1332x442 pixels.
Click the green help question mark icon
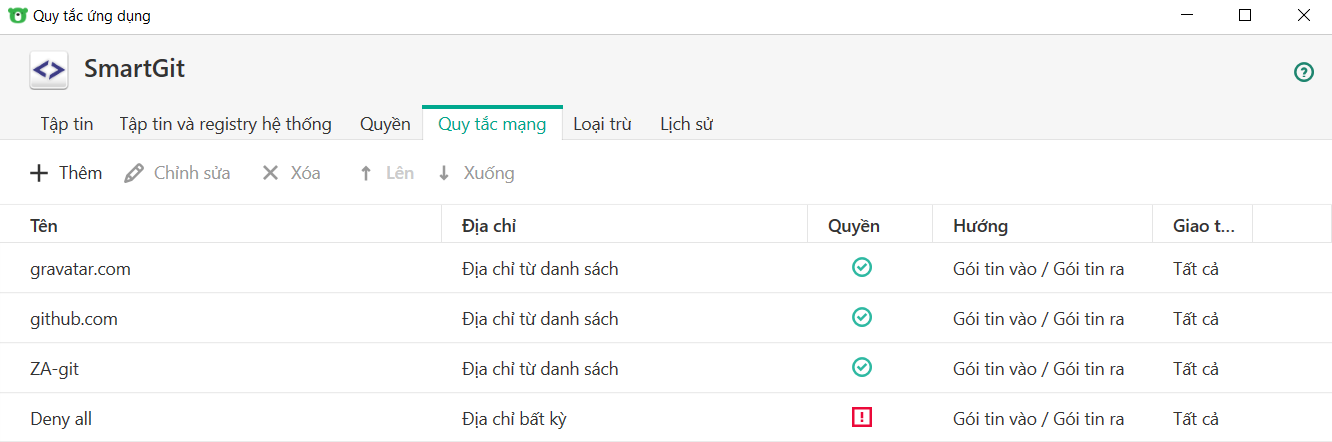[1303, 72]
